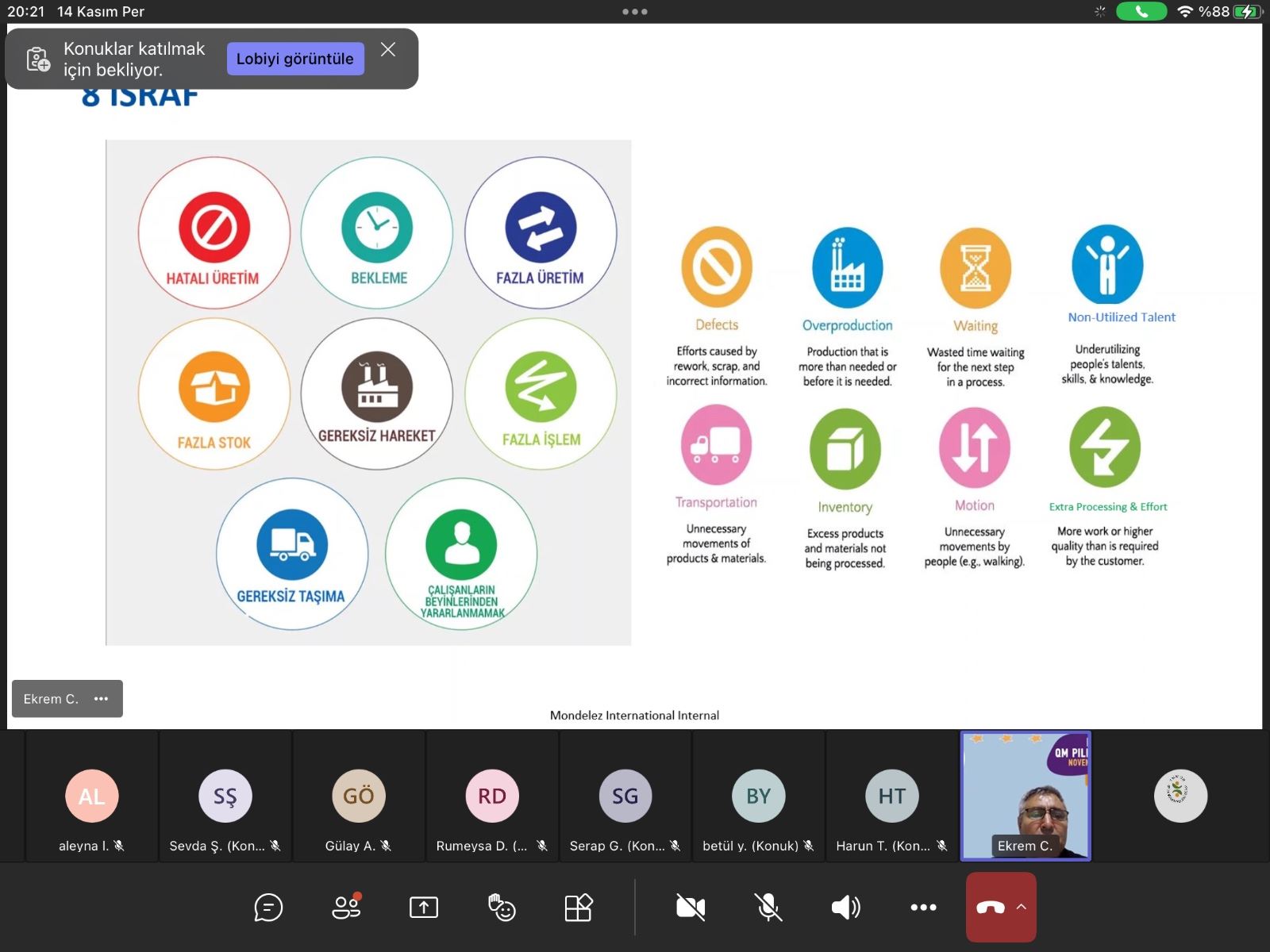Dismiss the lobby waiting notification
The image size is (1270, 952).
coord(388,50)
